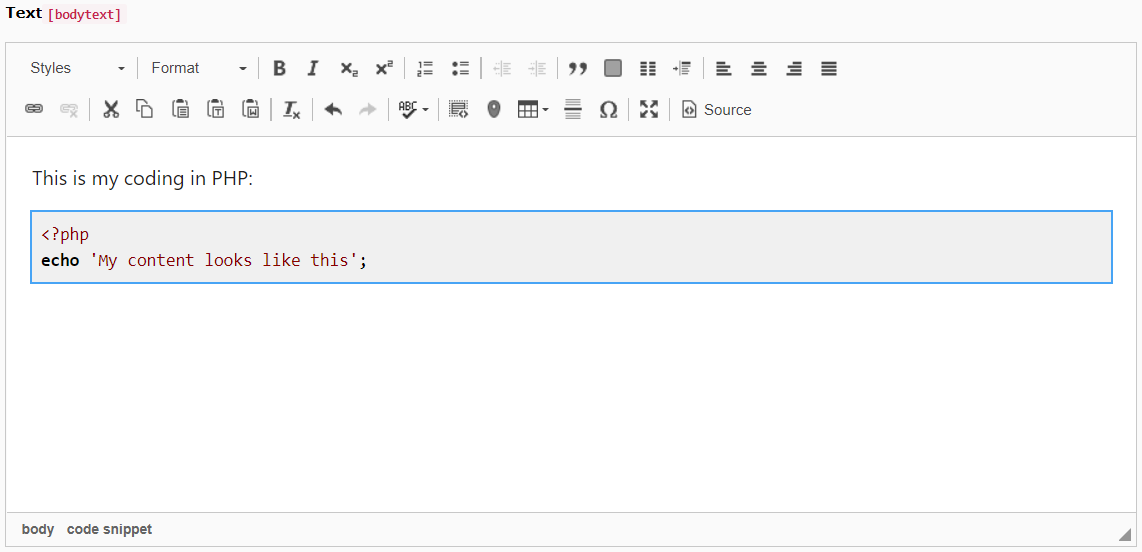Select the 'code snippet' element path
1142x552 pixels.
[109, 529]
